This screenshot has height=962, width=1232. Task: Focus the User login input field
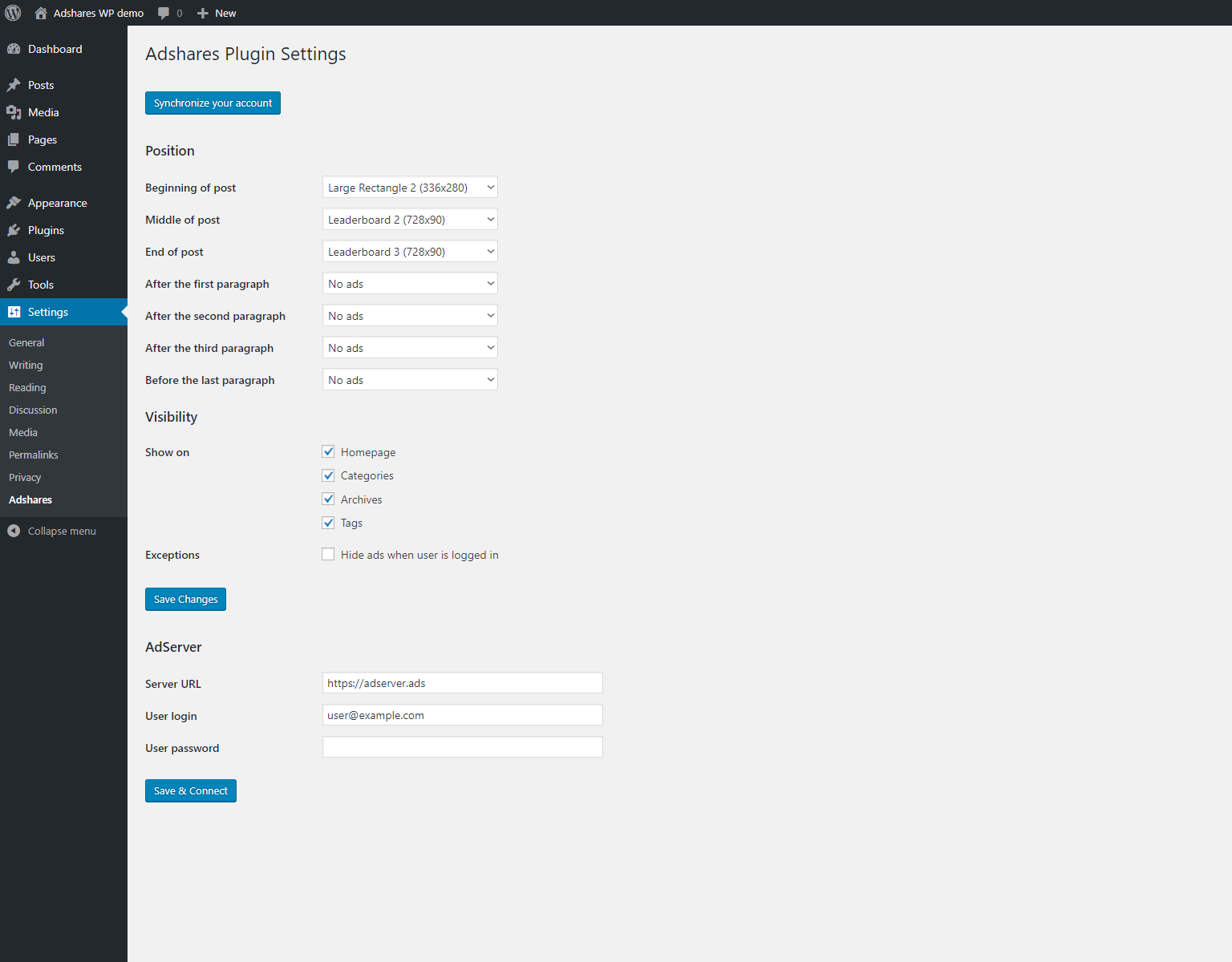point(462,715)
